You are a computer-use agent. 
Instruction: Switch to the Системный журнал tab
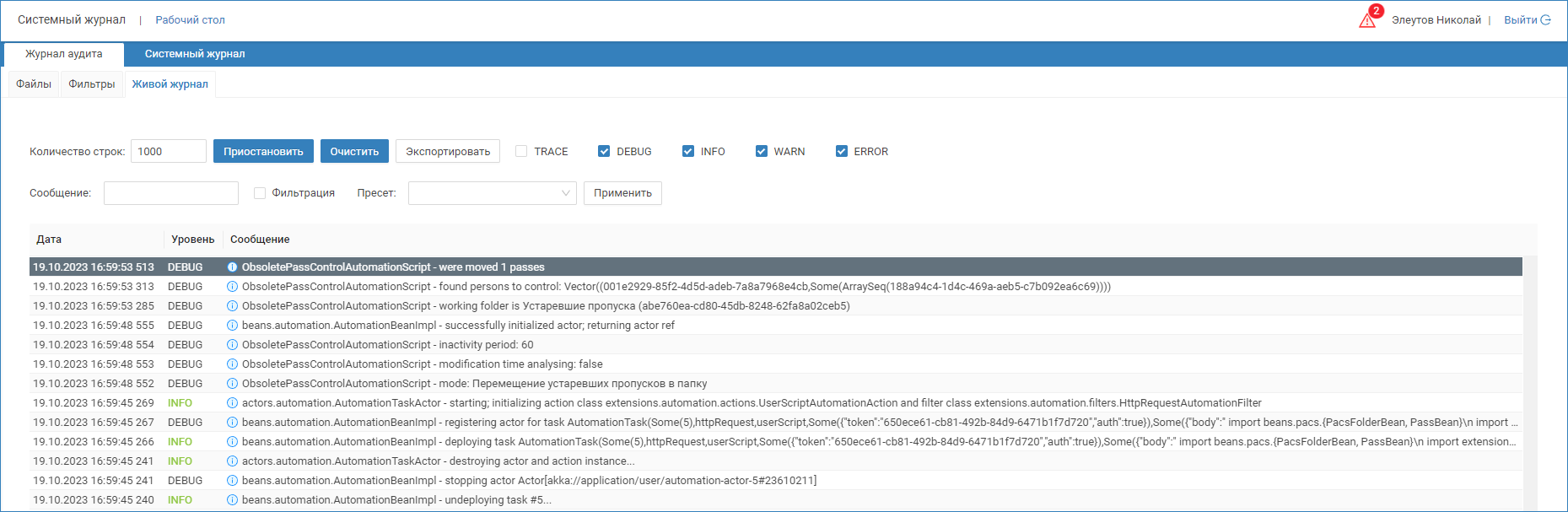click(x=195, y=54)
